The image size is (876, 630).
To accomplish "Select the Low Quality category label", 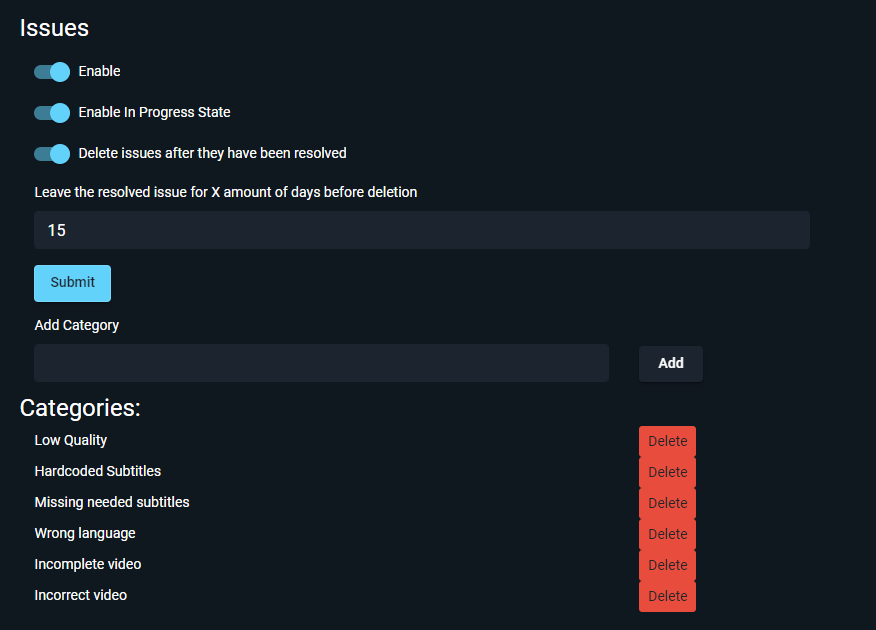I will click(70, 440).
